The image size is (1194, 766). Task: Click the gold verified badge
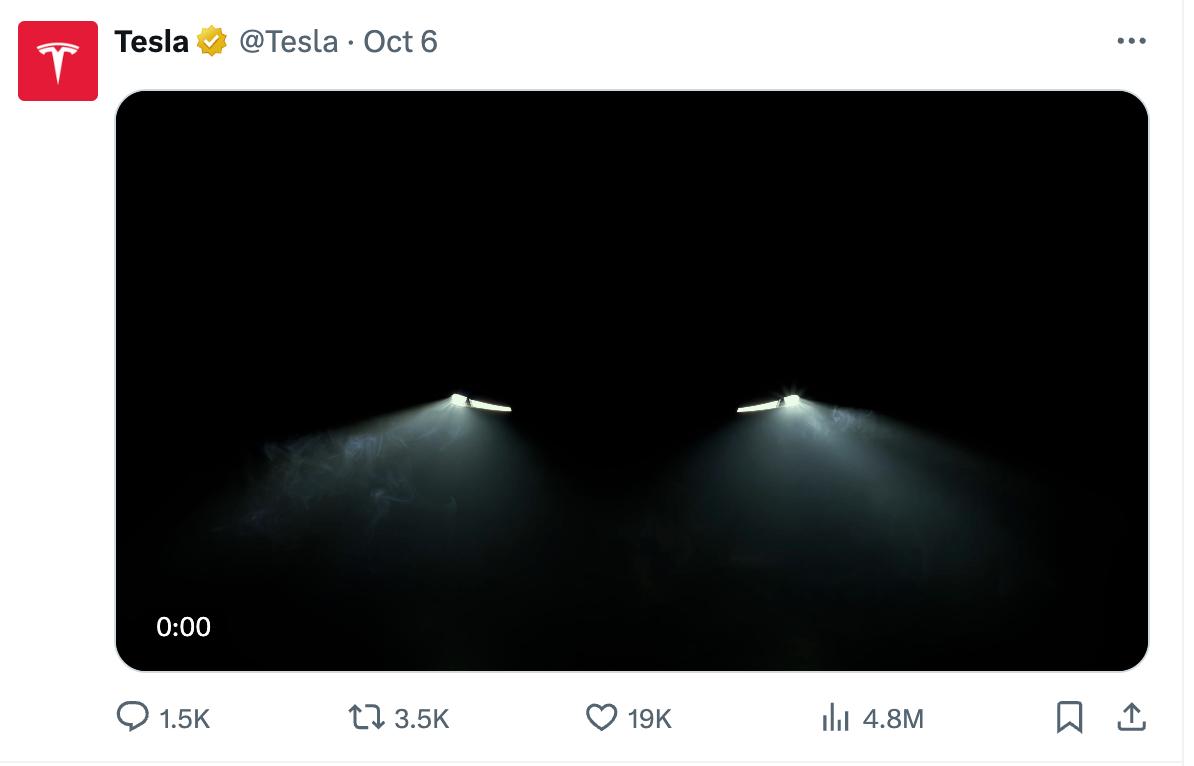(x=211, y=42)
